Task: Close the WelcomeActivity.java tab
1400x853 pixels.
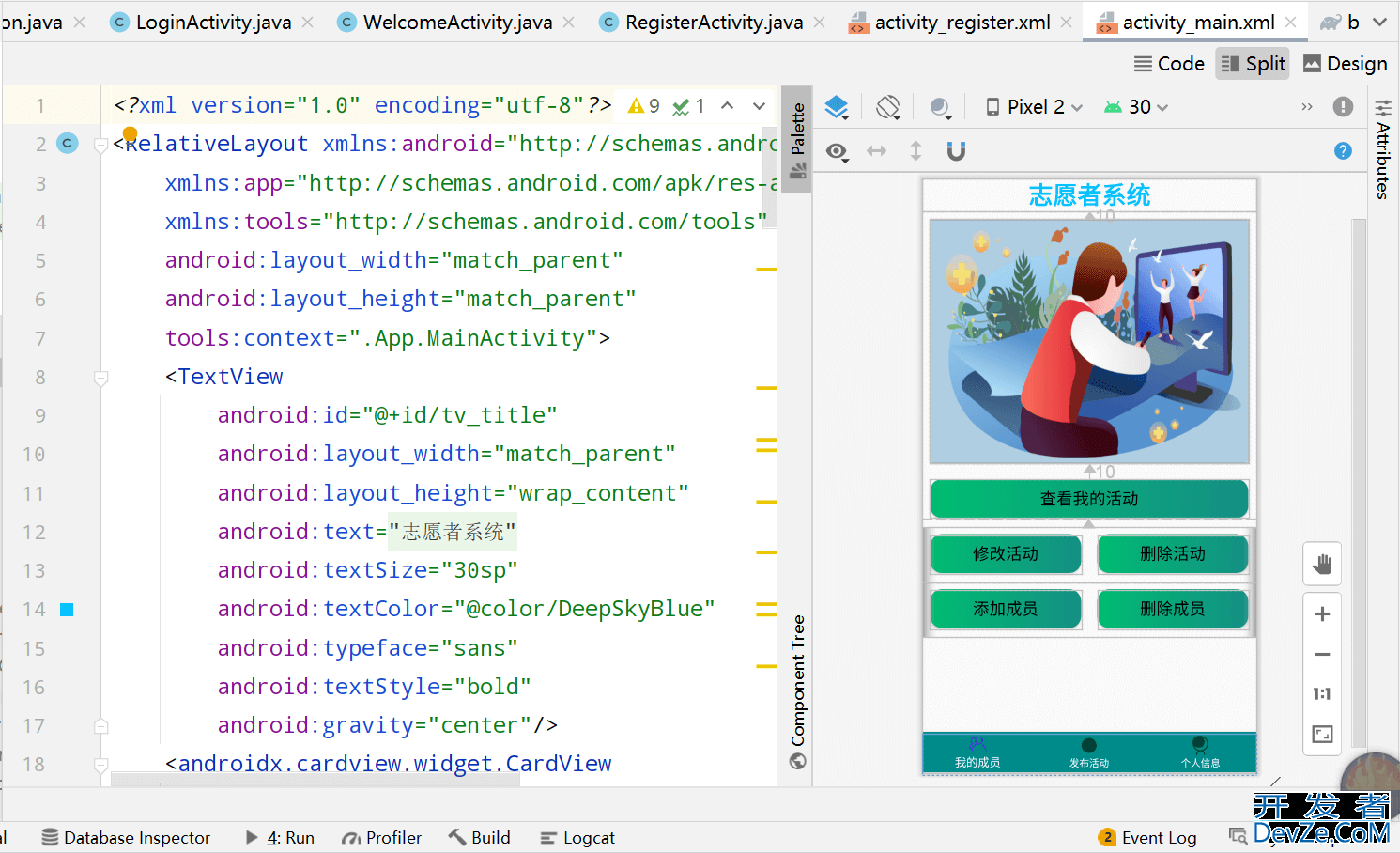Action: point(569,22)
